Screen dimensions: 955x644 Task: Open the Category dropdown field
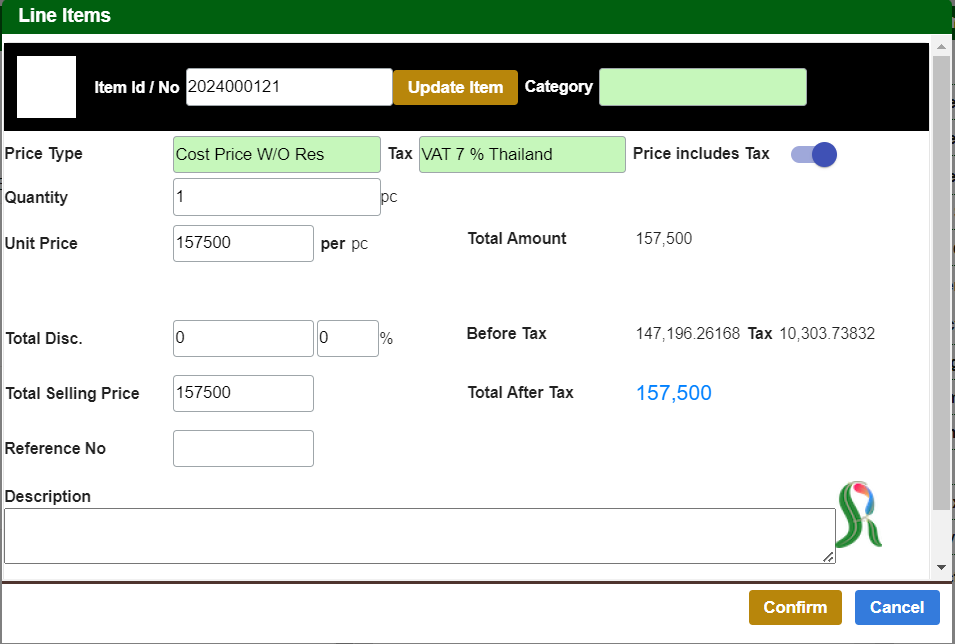pos(703,87)
